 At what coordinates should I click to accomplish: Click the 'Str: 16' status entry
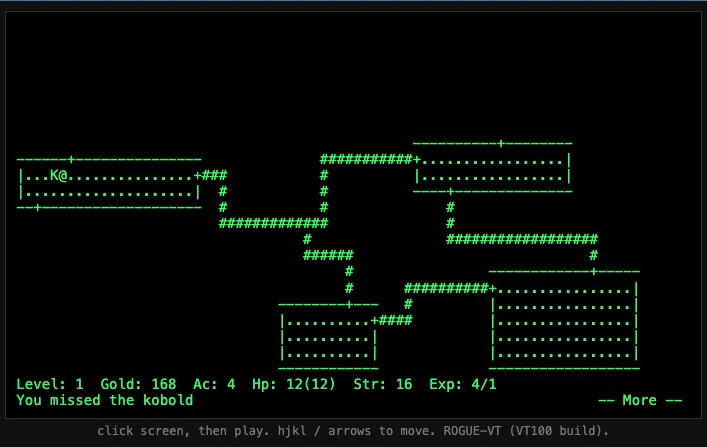pyautogui.click(x=383, y=384)
